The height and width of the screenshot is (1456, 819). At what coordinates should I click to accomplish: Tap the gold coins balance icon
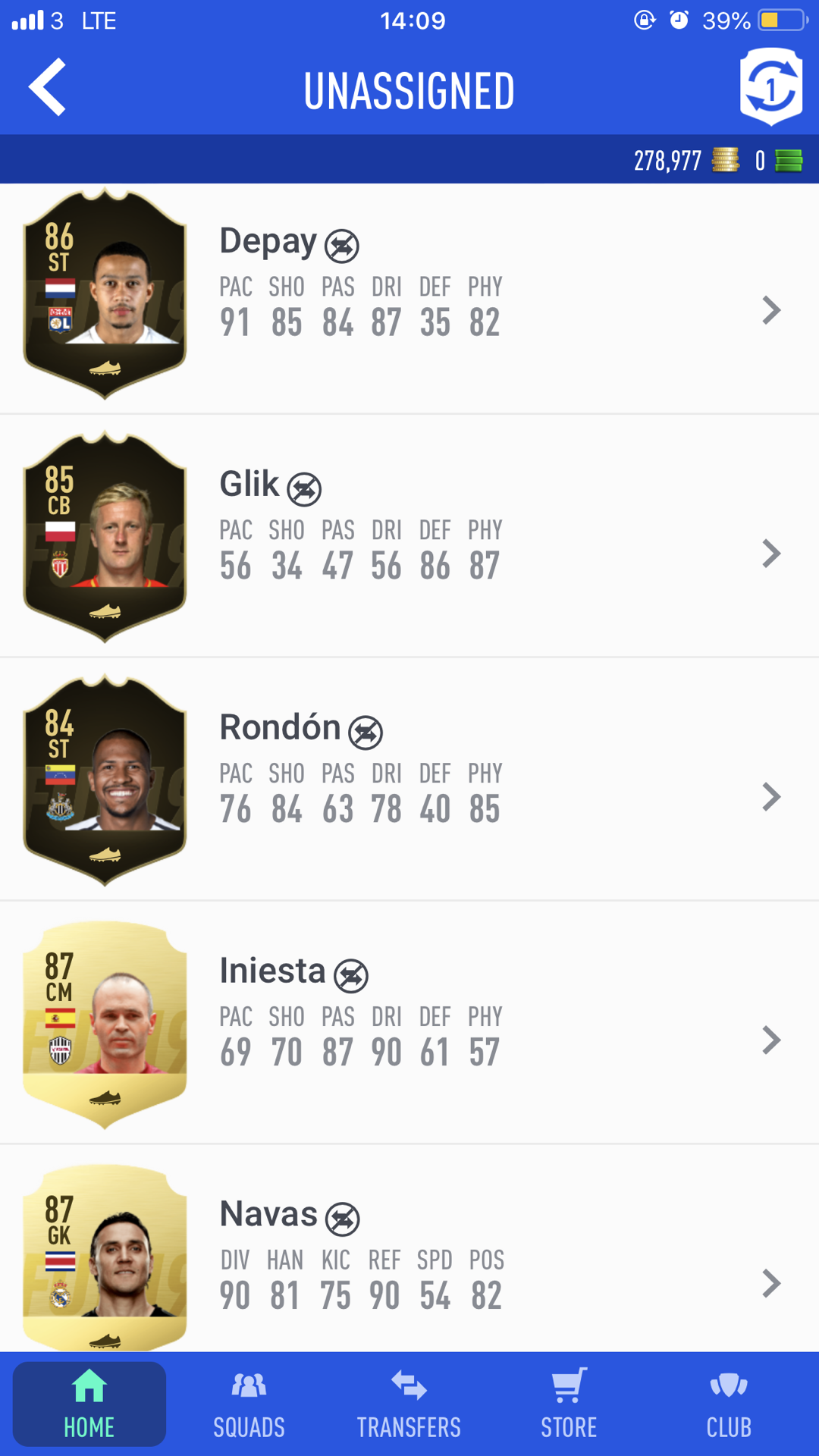click(x=725, y=160)
